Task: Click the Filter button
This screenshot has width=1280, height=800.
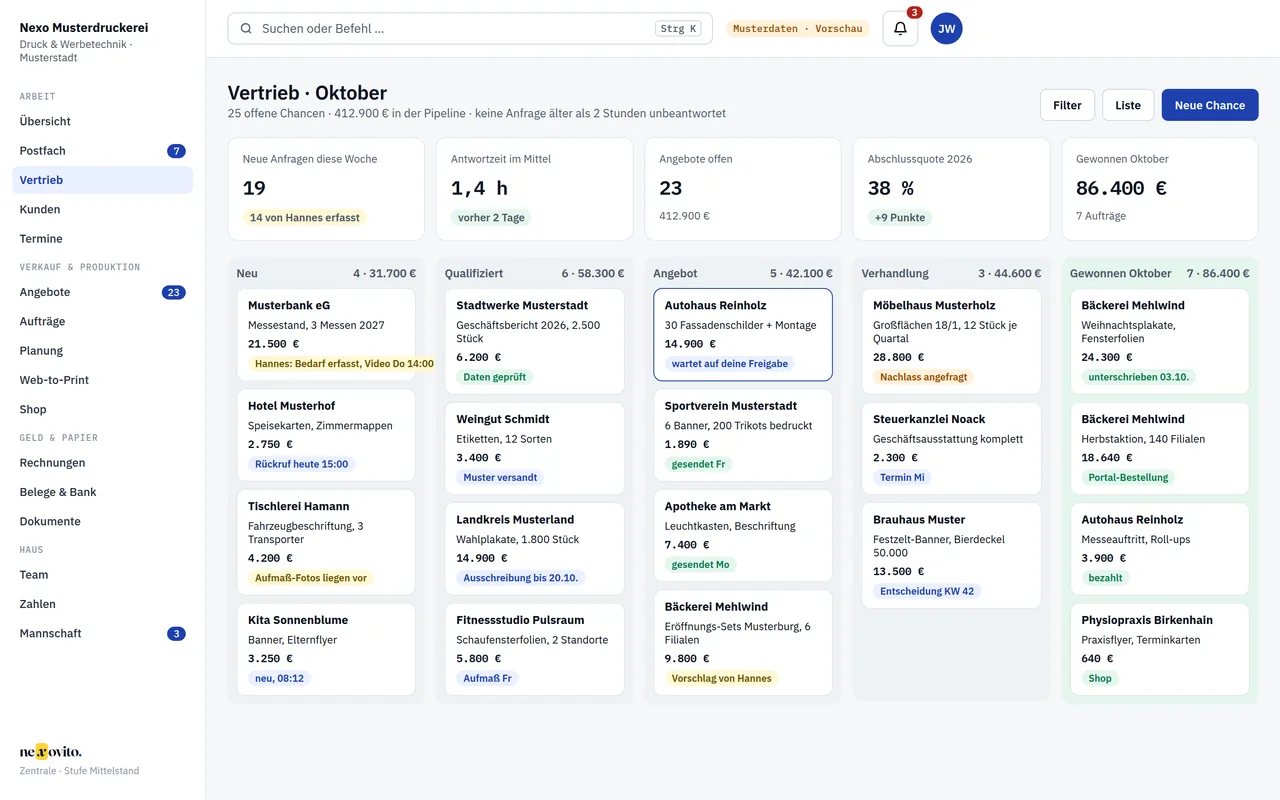Action: tap(1067, 105)
